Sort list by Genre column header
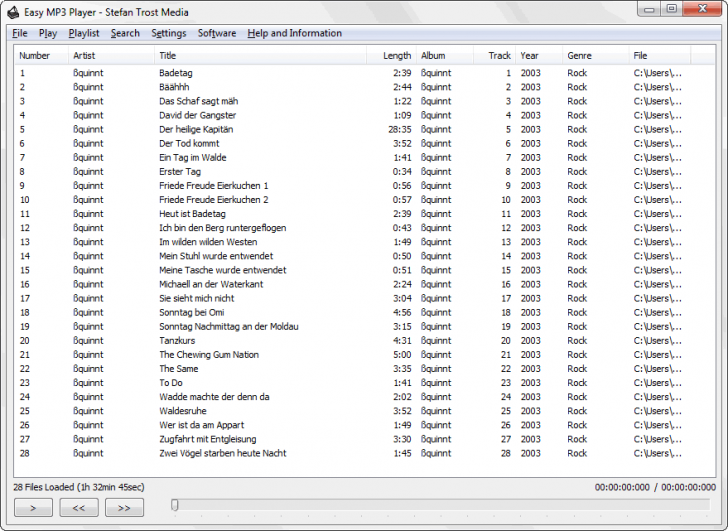Viewport: 728px width, 531px height. (596, 56)
